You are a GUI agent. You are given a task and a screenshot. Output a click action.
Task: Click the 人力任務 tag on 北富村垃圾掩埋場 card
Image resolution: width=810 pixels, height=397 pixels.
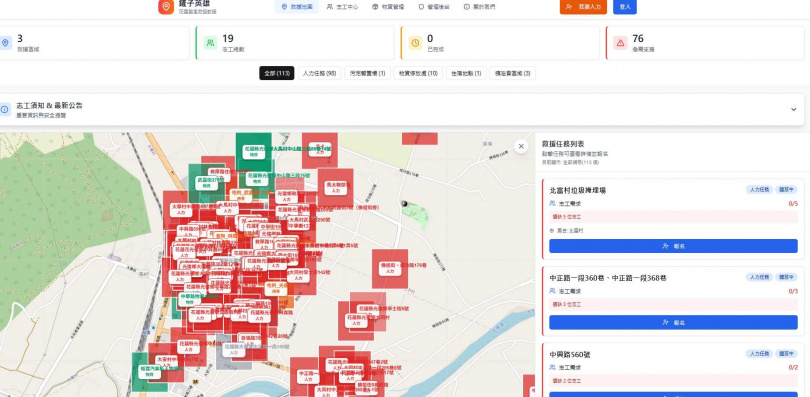coord(759,189)
